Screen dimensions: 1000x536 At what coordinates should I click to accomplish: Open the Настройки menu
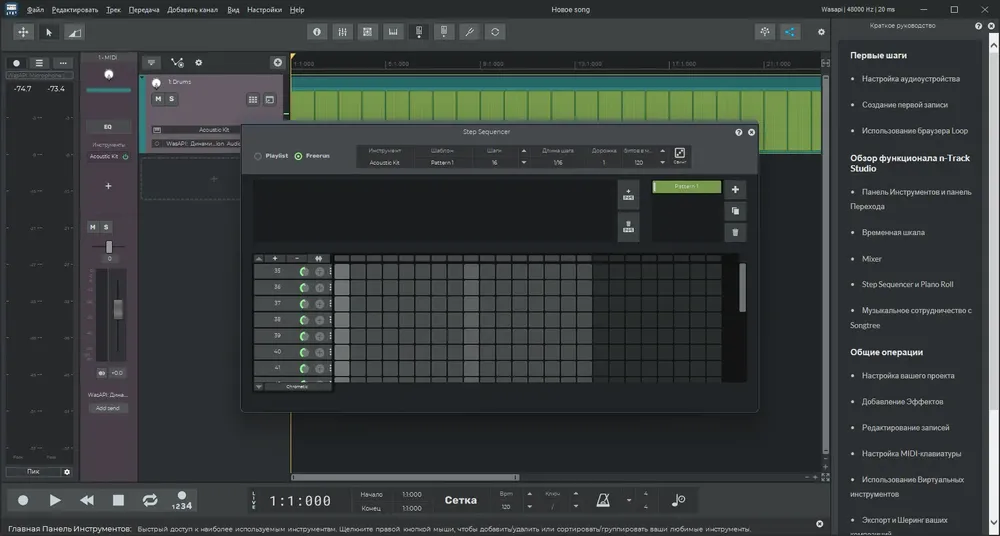pos(264,10)
